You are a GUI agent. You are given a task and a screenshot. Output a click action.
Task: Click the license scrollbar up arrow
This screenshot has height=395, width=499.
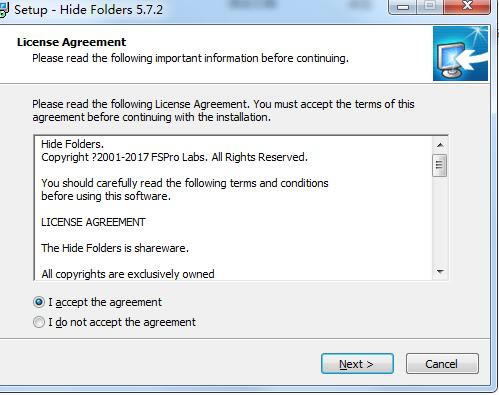click(440, 145)
